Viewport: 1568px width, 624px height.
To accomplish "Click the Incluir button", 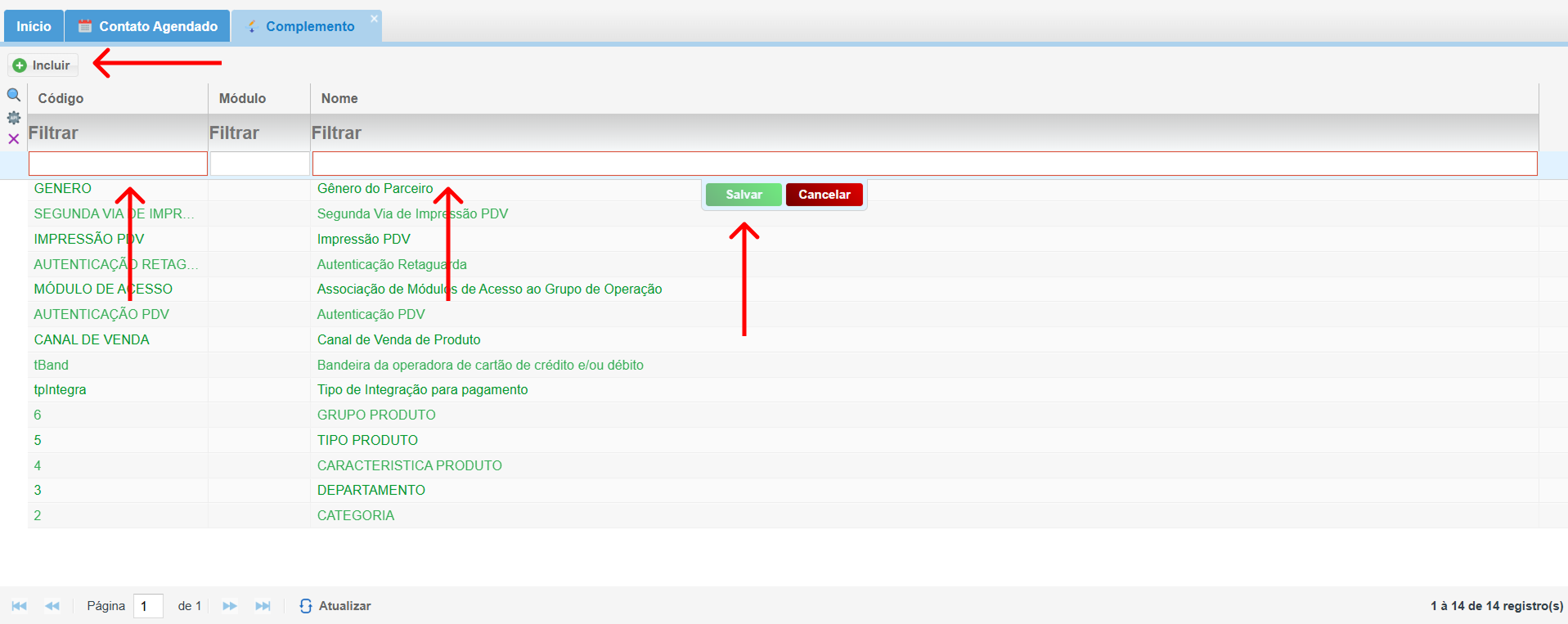I will tap(43, 65).
